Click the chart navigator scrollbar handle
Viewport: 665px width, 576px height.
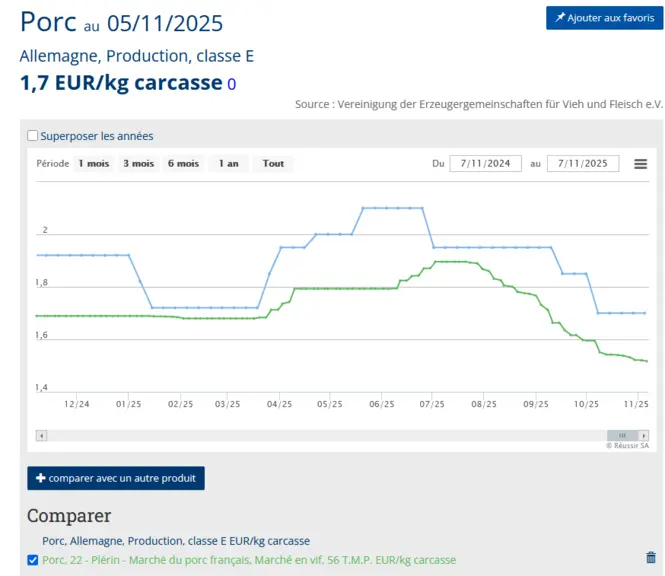click(622, 436)
